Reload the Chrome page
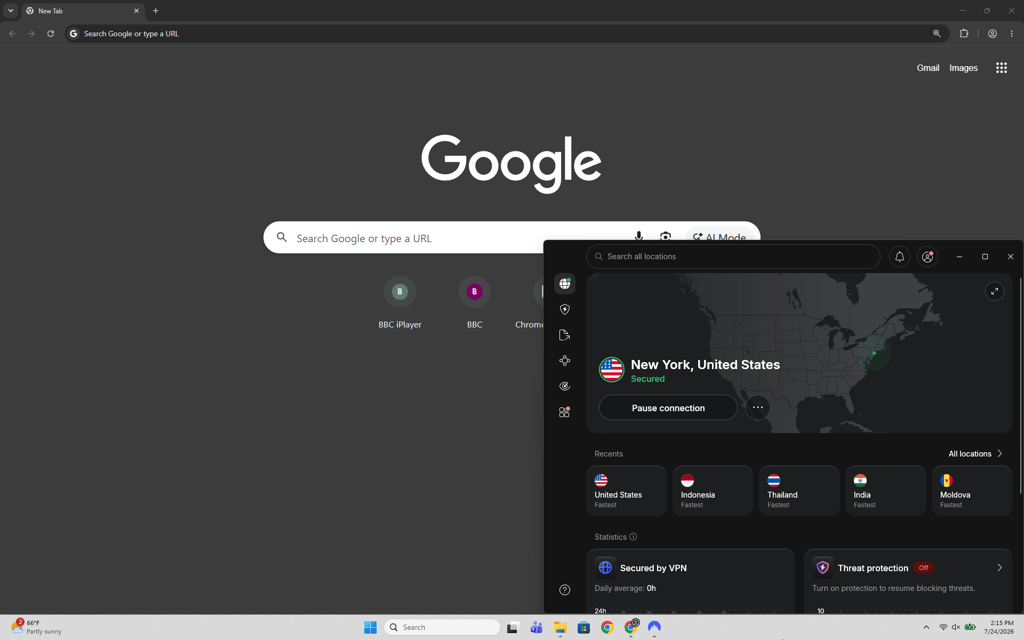1024x640 pixels. [50, 33]
